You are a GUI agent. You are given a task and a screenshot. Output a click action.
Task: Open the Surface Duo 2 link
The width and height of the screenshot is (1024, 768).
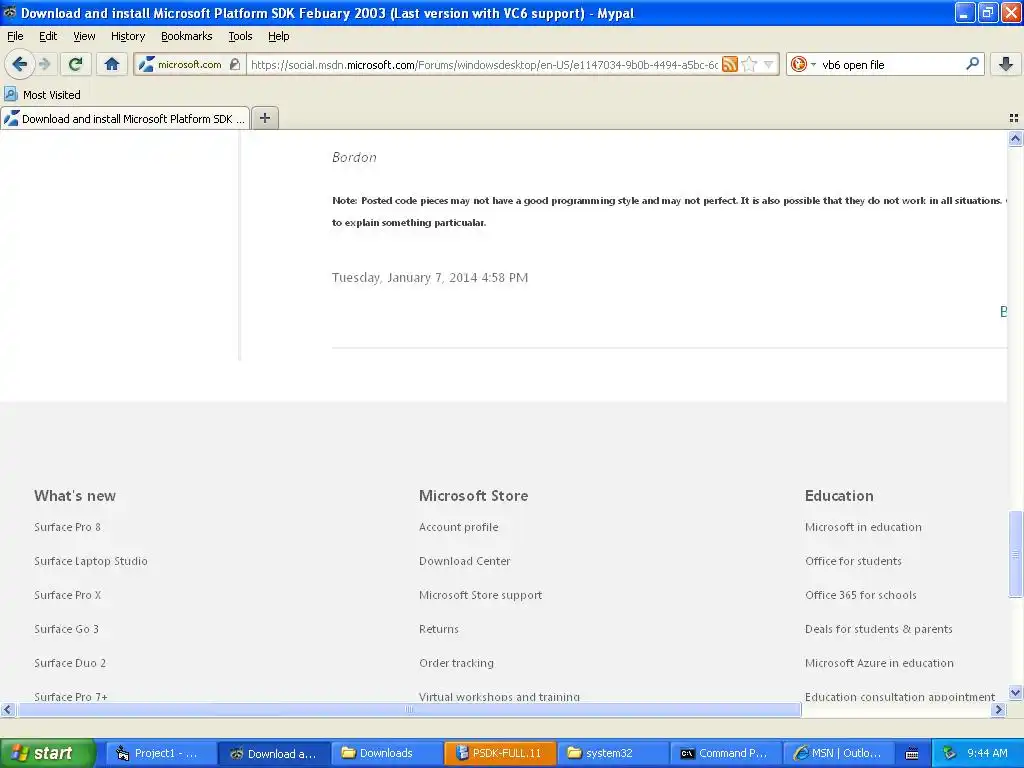[x=70, y=663]
